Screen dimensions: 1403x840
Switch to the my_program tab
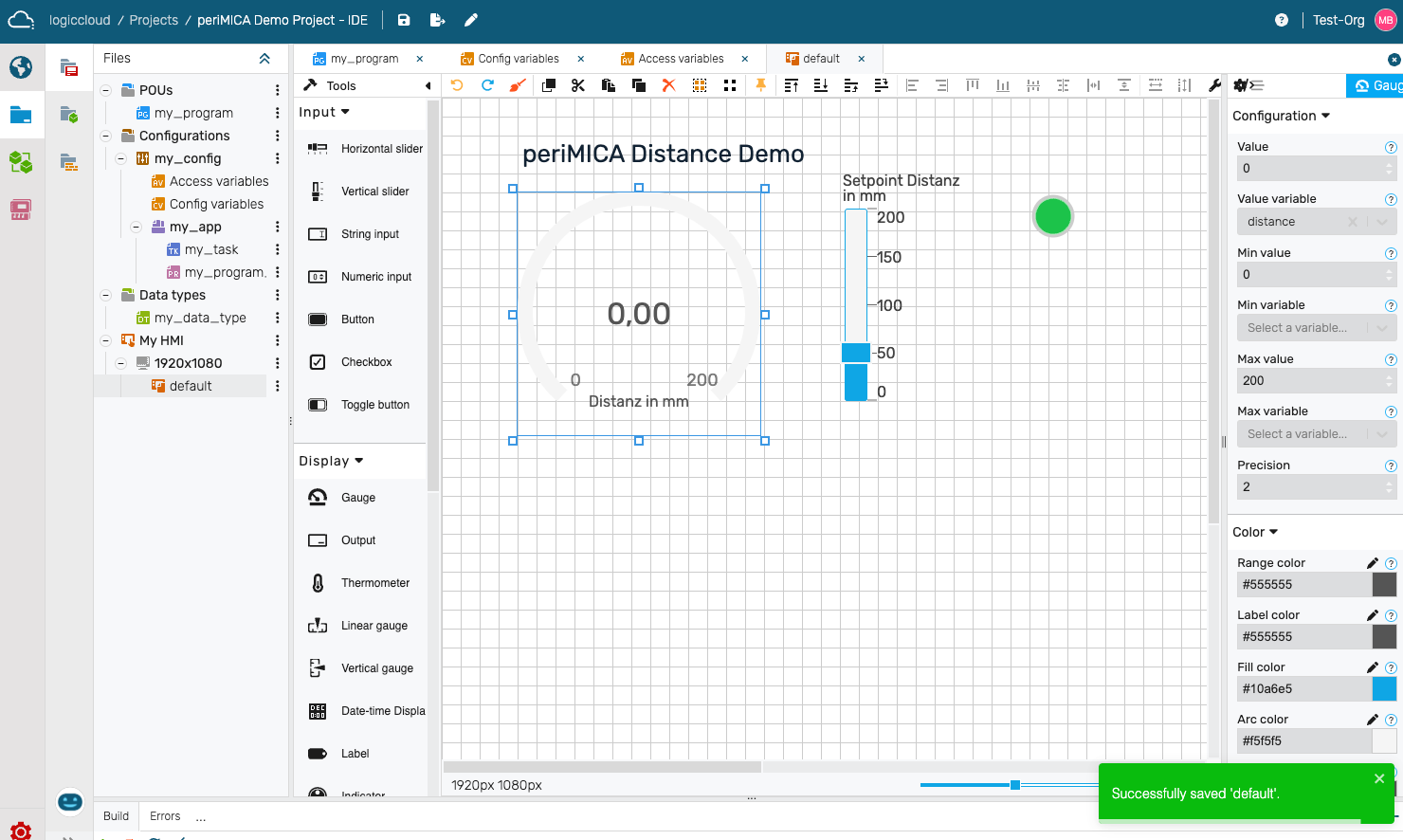pos(364,59)
